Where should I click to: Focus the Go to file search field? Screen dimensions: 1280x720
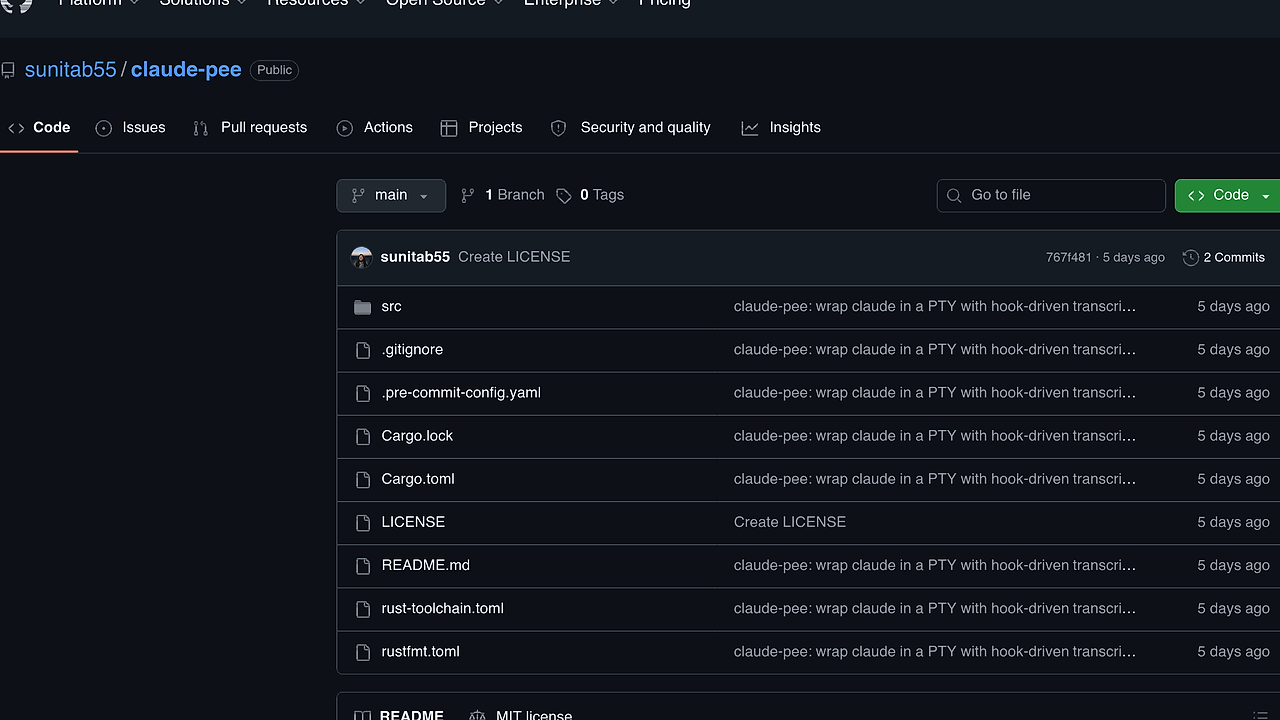[x=1051, y=195]
